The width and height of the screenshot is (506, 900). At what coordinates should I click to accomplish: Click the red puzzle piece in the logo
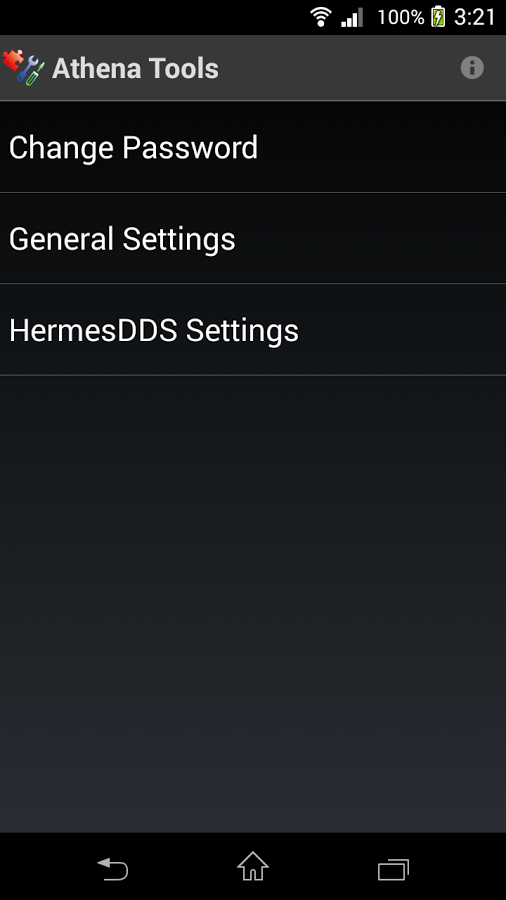(x=12, y=59)
